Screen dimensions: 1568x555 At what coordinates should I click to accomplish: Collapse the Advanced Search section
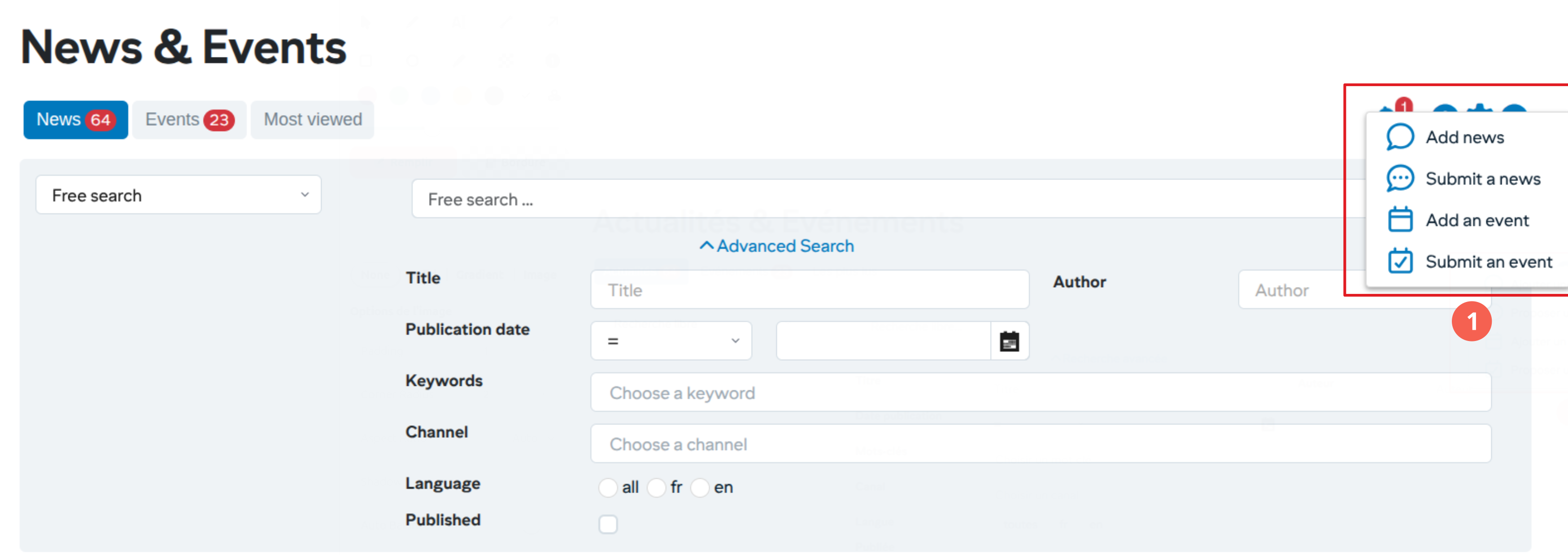pos(777,246)
